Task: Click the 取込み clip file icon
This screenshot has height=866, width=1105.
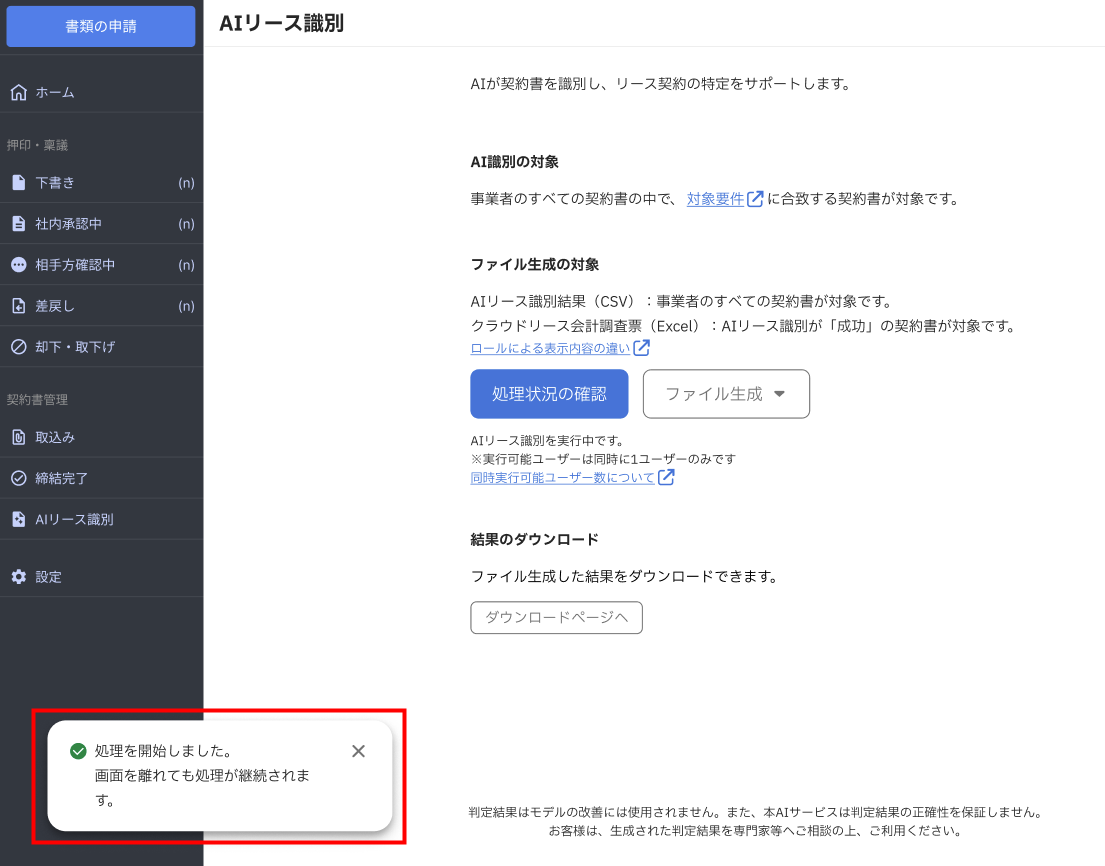Action: 18,437
